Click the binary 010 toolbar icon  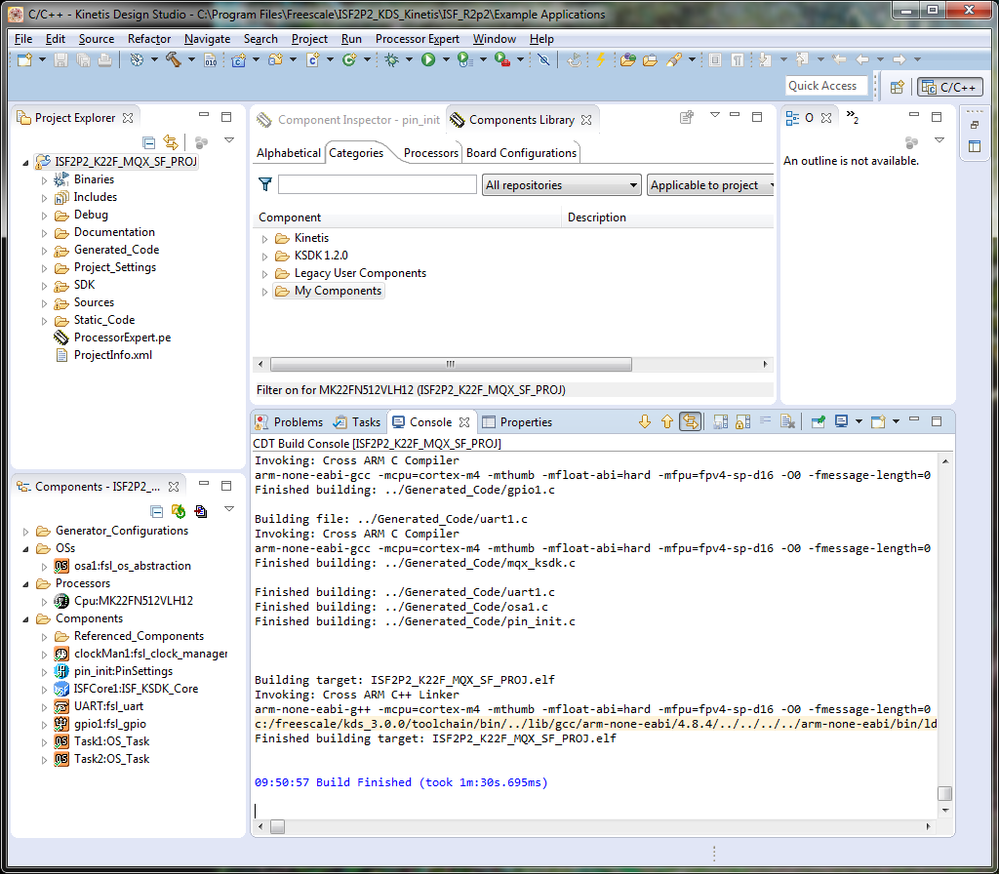click(210, 59)
